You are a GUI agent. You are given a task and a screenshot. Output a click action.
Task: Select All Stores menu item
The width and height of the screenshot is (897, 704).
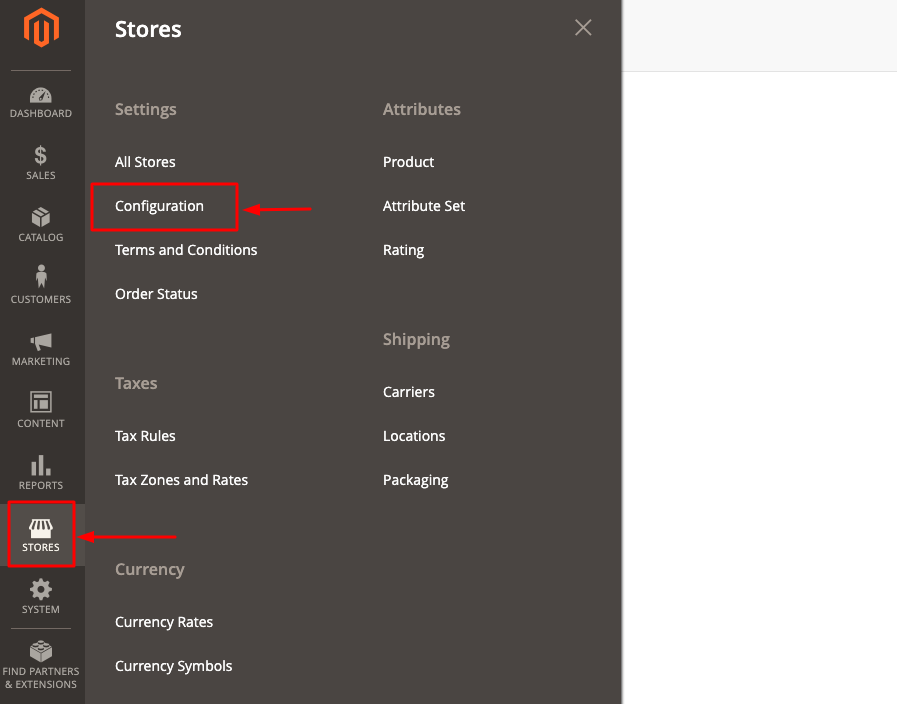(145, 162)
